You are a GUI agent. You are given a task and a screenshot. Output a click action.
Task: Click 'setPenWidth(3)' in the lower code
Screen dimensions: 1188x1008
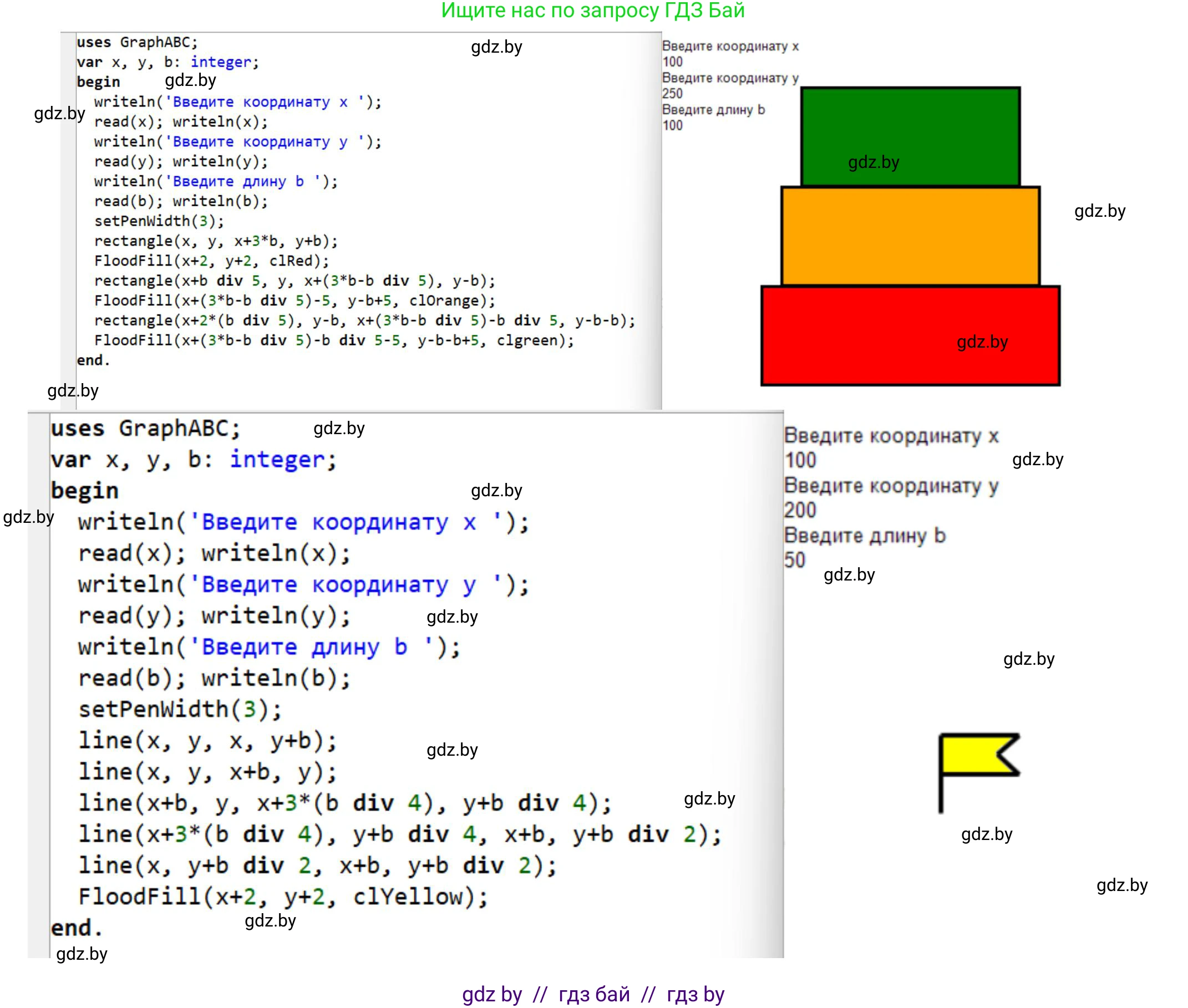[x=180, y=709]
